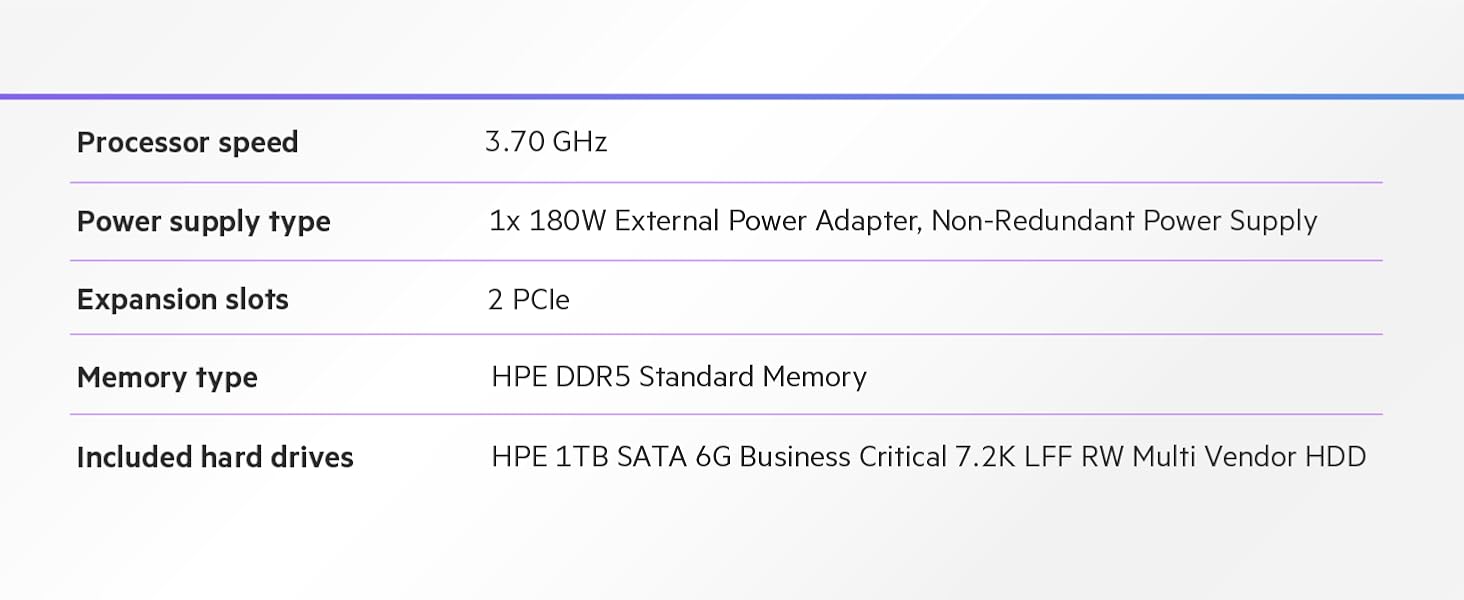Click the "Expansion slots" label
The width and height of the screenshot is (1464, 600).
point(182,300)
